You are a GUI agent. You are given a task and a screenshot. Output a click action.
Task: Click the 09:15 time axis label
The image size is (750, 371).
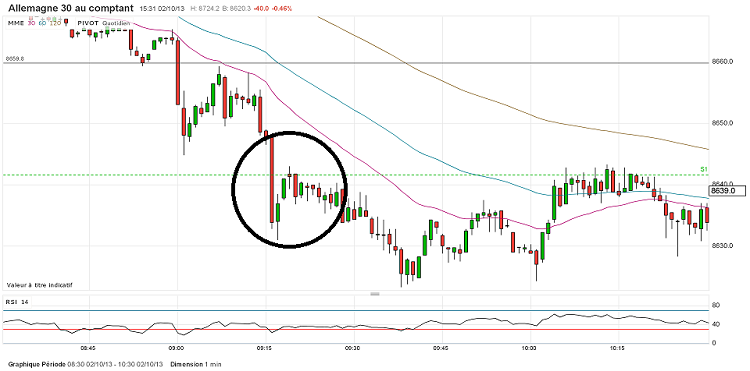click(x=265, y=348)
